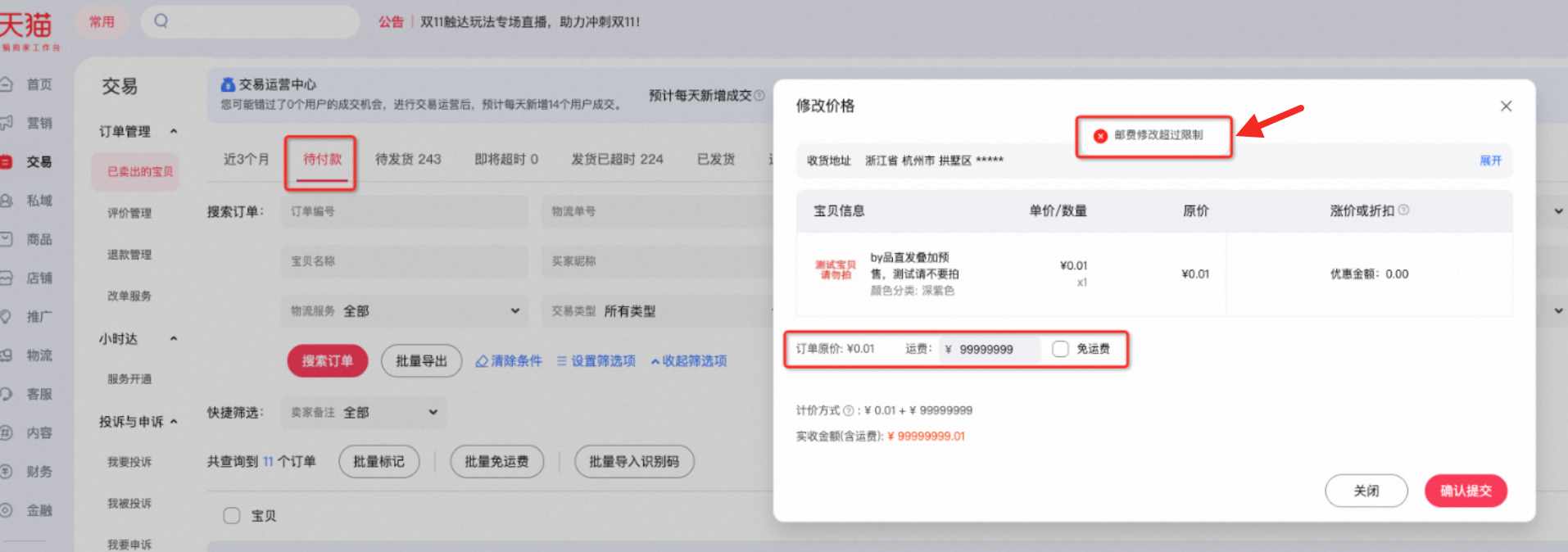The height and width of the screenshot is (552, 1568).
Task: Collapse the 小时达 section
Action: (x=174, y=339)
